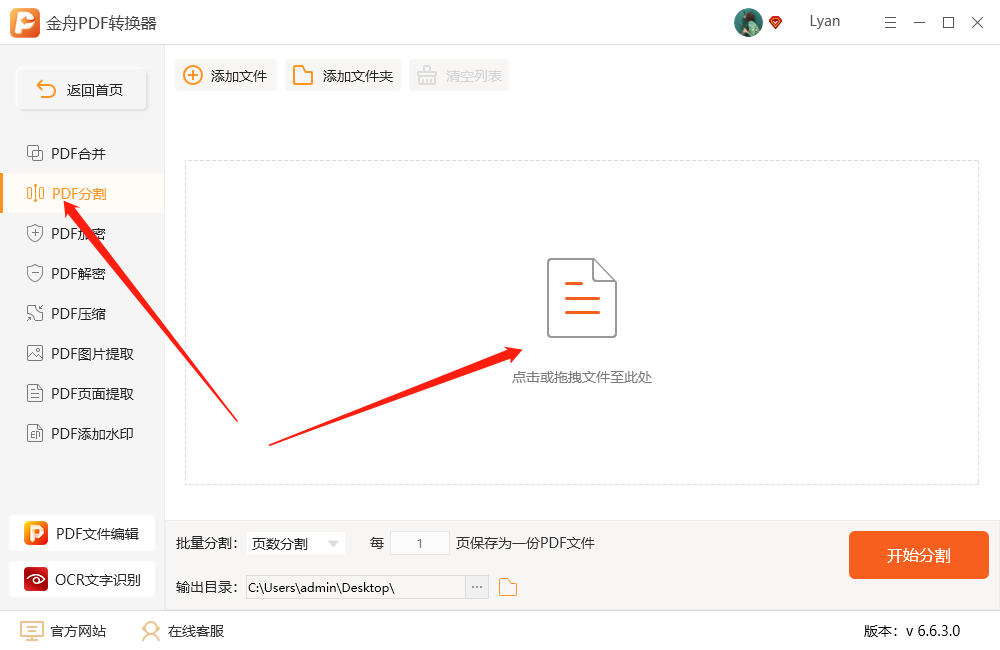Click the 金舟PDF转换器 app logo
The height and width of the screenshot is (650, 1000).
click(x=25, y=23)
